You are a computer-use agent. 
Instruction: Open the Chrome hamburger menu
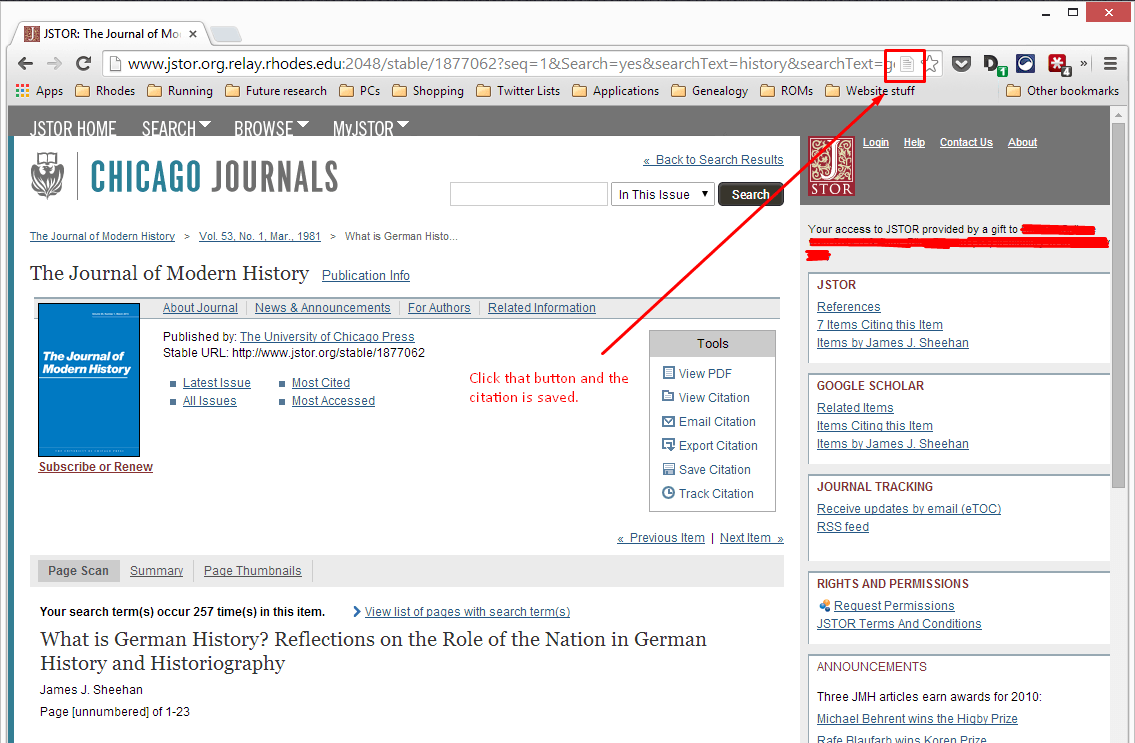pos(1110,64)
